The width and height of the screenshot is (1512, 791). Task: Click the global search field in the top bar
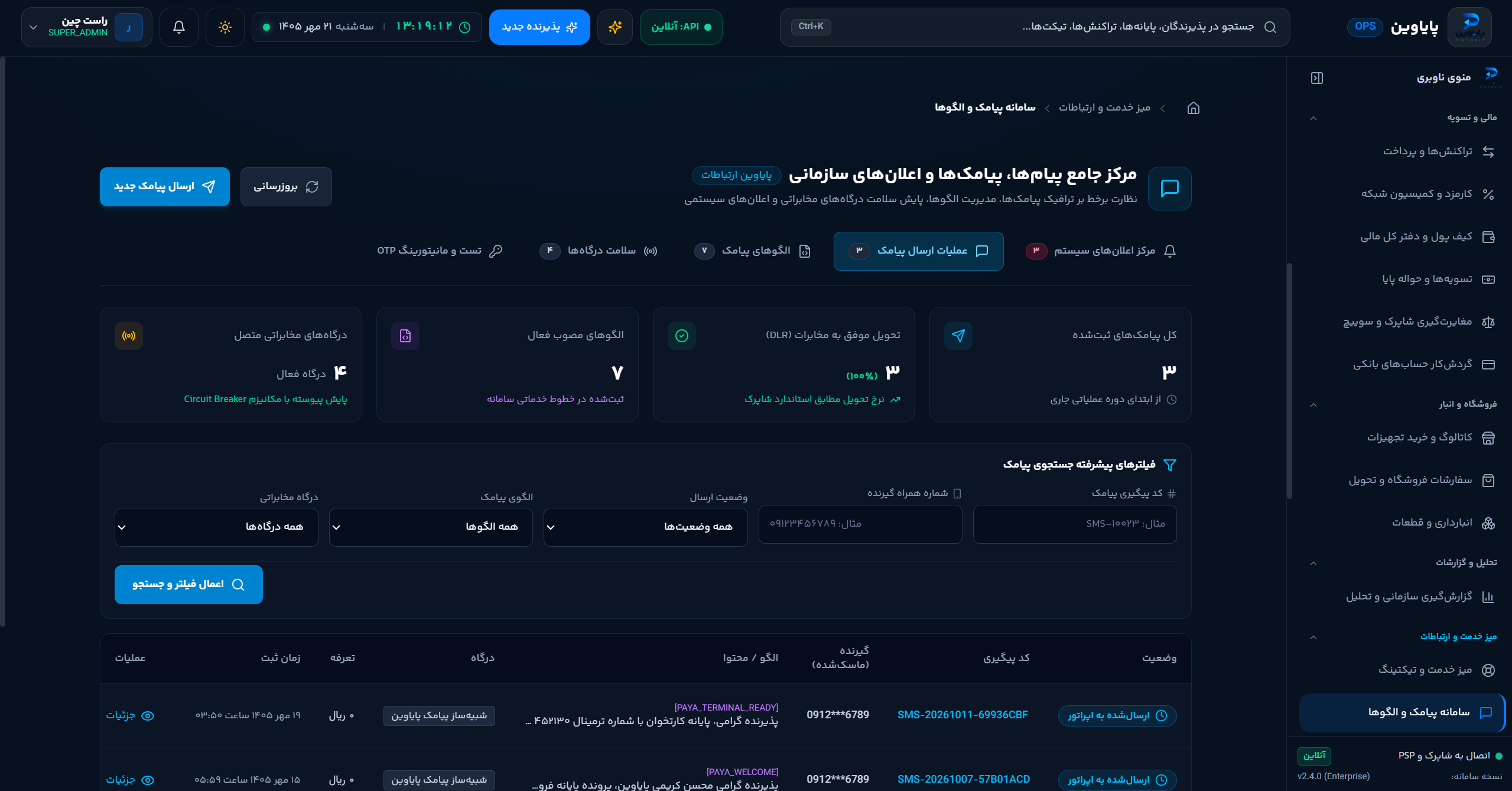(1035, 27)
